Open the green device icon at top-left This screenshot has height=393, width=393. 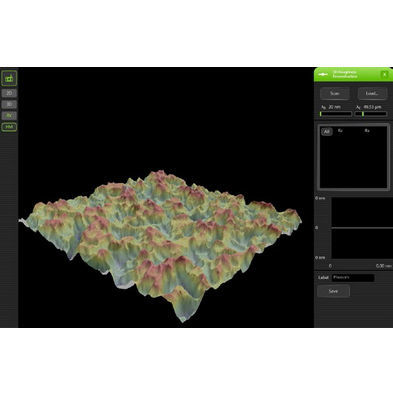(9, 78)
